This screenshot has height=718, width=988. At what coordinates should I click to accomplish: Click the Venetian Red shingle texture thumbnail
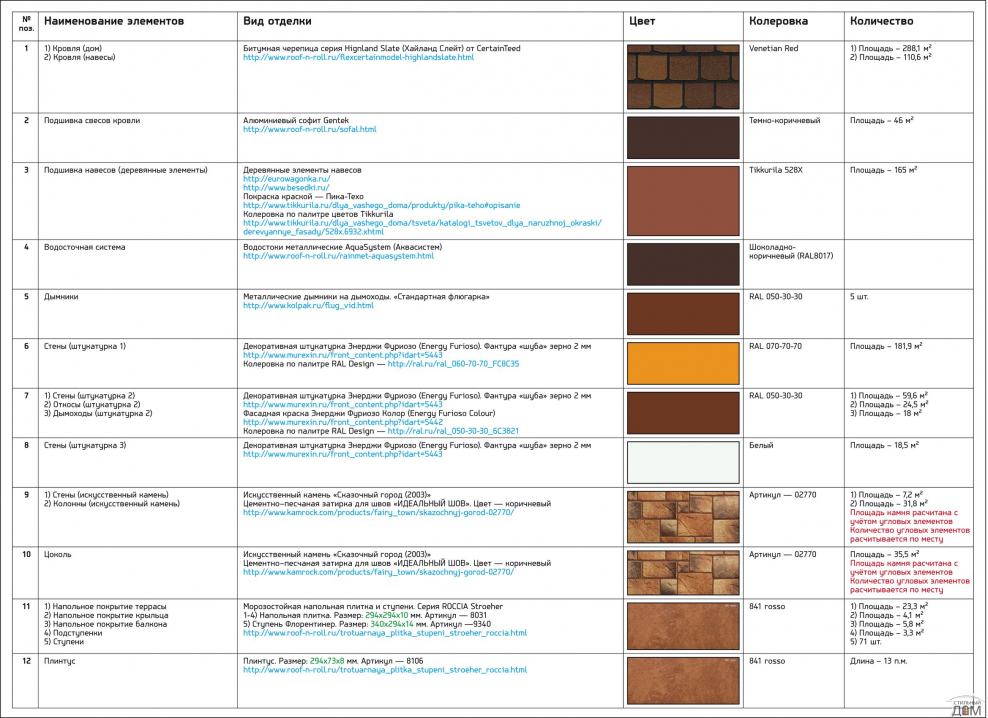683,76
